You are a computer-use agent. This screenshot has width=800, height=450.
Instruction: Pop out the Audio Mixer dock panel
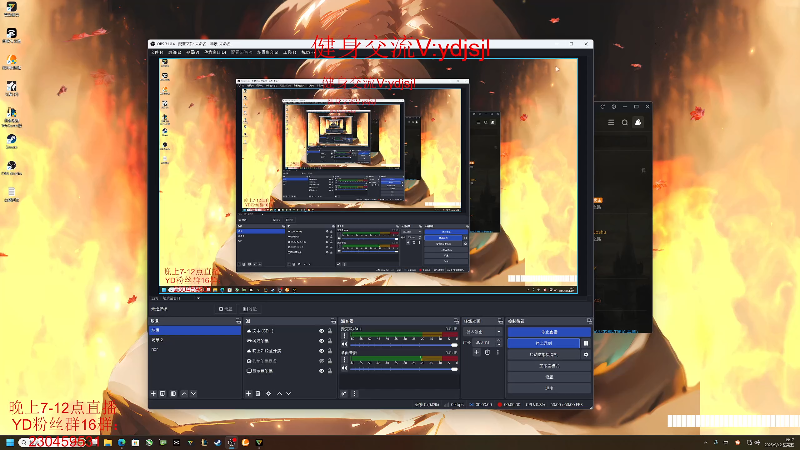tap(456, 321)
